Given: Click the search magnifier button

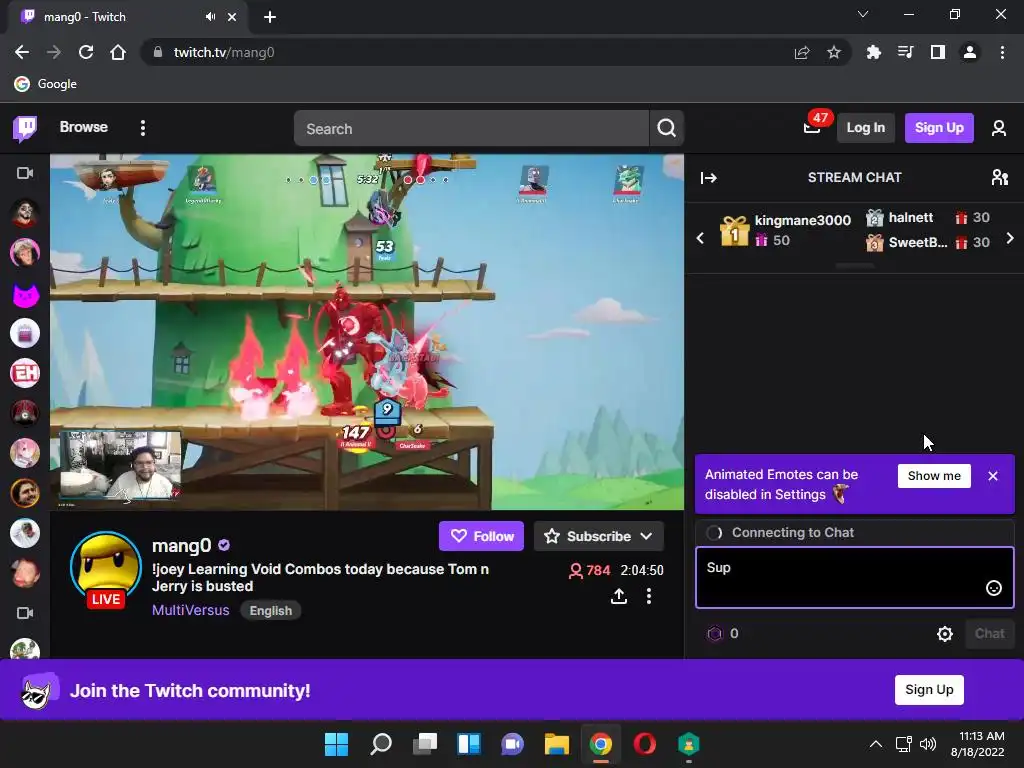Looking at the screenshot, I should pyautogui.click(x=666, y=128).
